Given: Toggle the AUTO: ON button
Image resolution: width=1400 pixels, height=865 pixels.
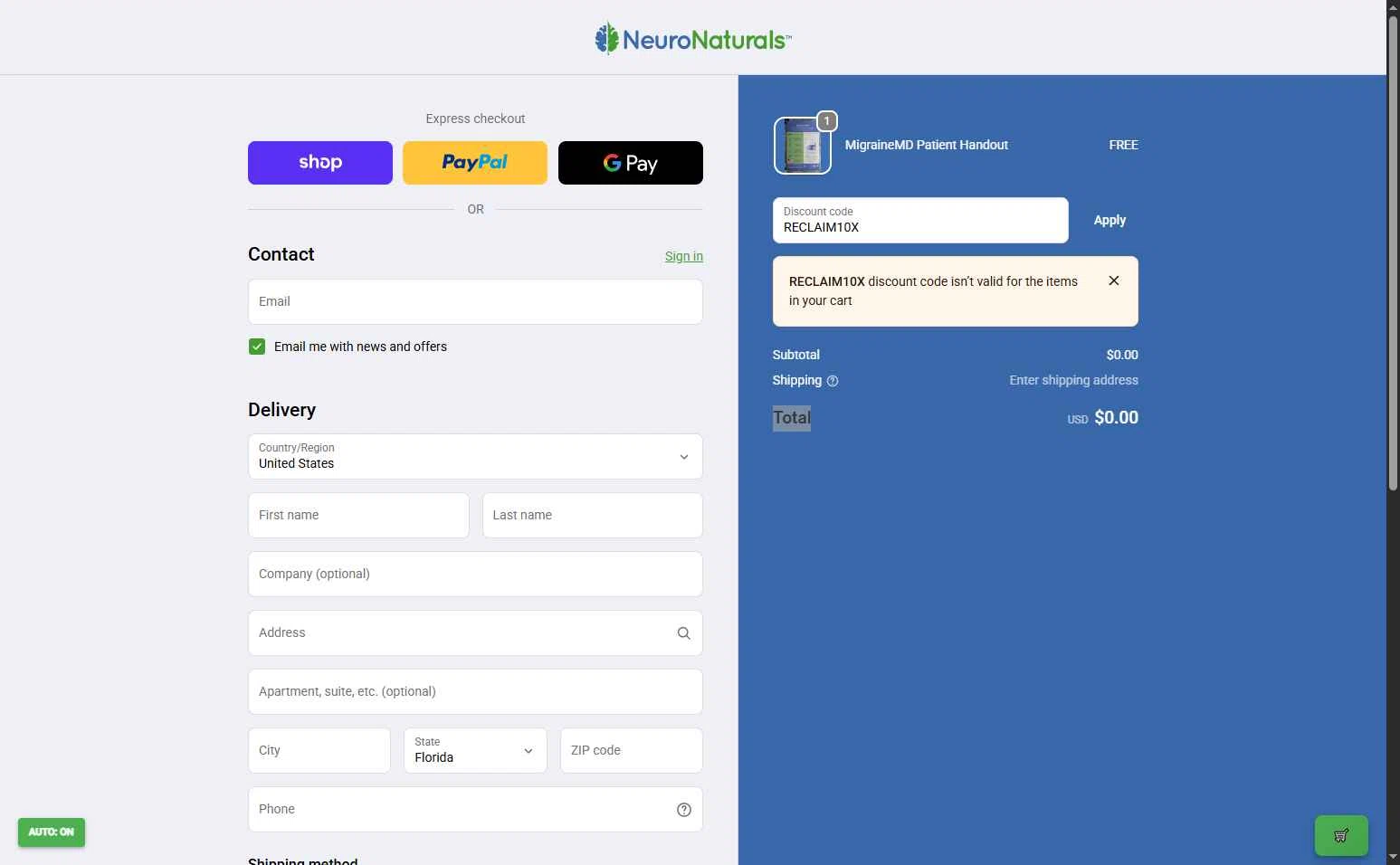Looking at the screenshot, I should 52,832.
